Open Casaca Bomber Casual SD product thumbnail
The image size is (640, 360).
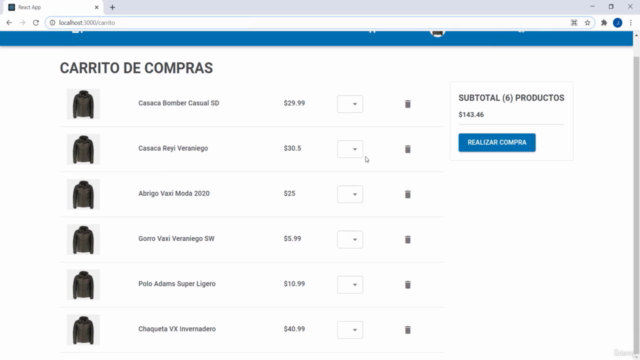point(83,104)
